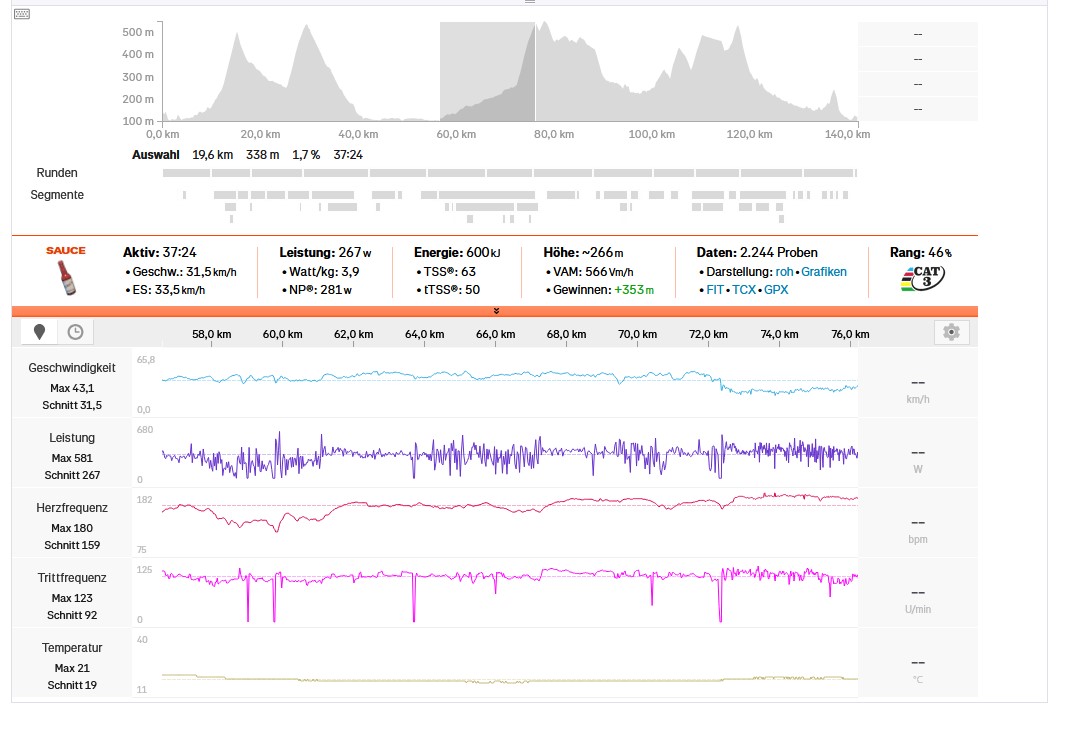Open chart settings via gear icon

[951, 332]
